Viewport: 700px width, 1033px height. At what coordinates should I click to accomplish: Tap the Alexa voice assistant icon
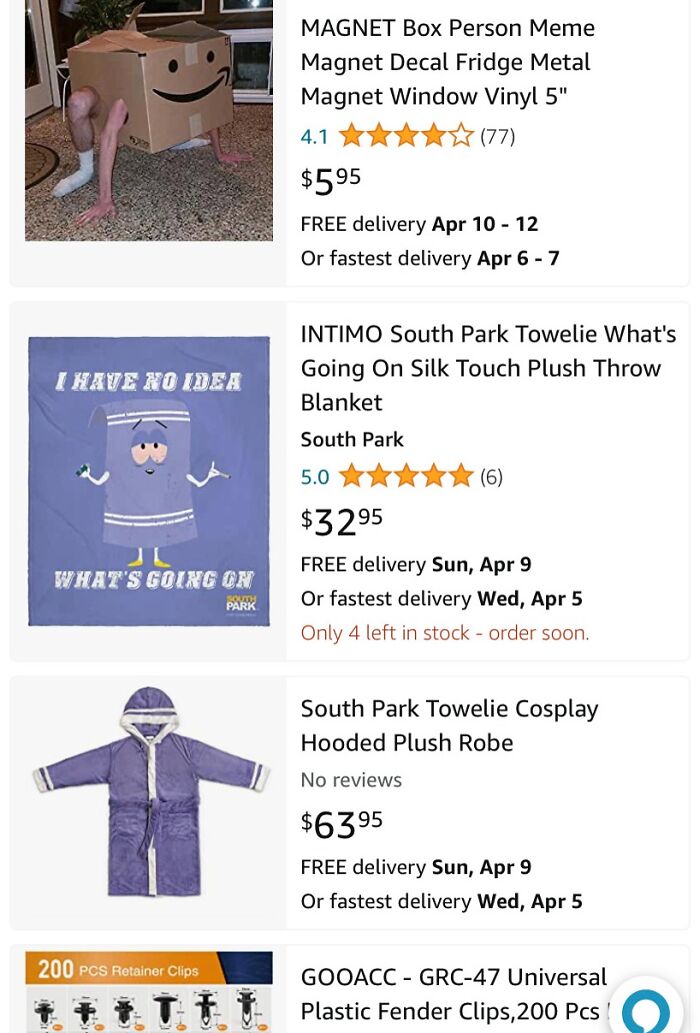(x=645, y=1010)
